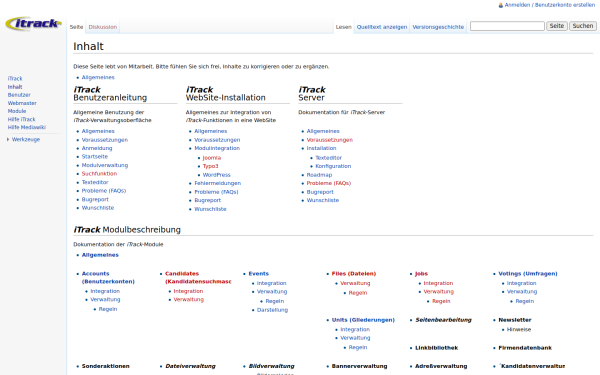Open the Jobs module link

pyautogui.click(x=421, y=274)
